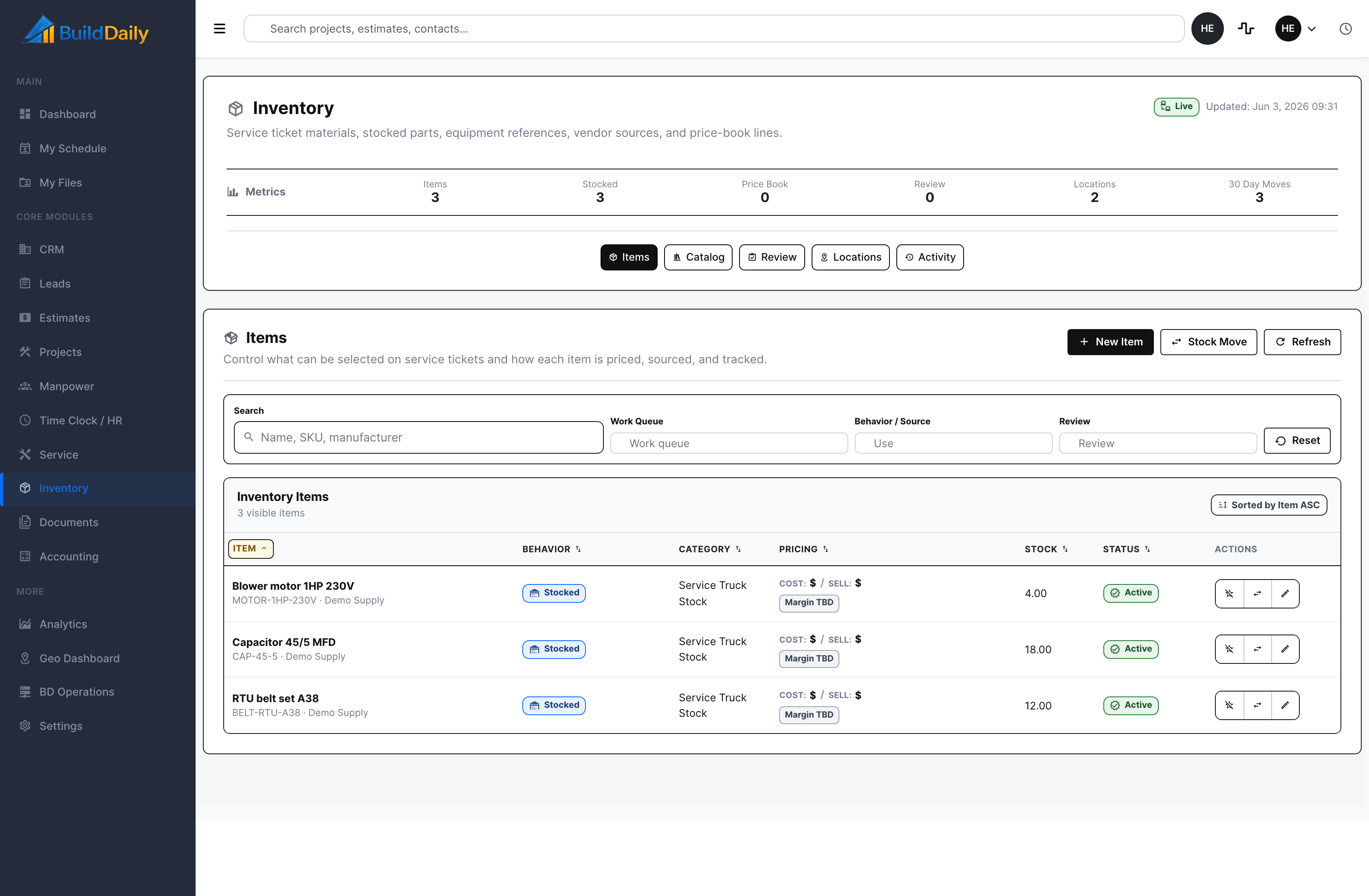Open Service module

coord(98,455)
